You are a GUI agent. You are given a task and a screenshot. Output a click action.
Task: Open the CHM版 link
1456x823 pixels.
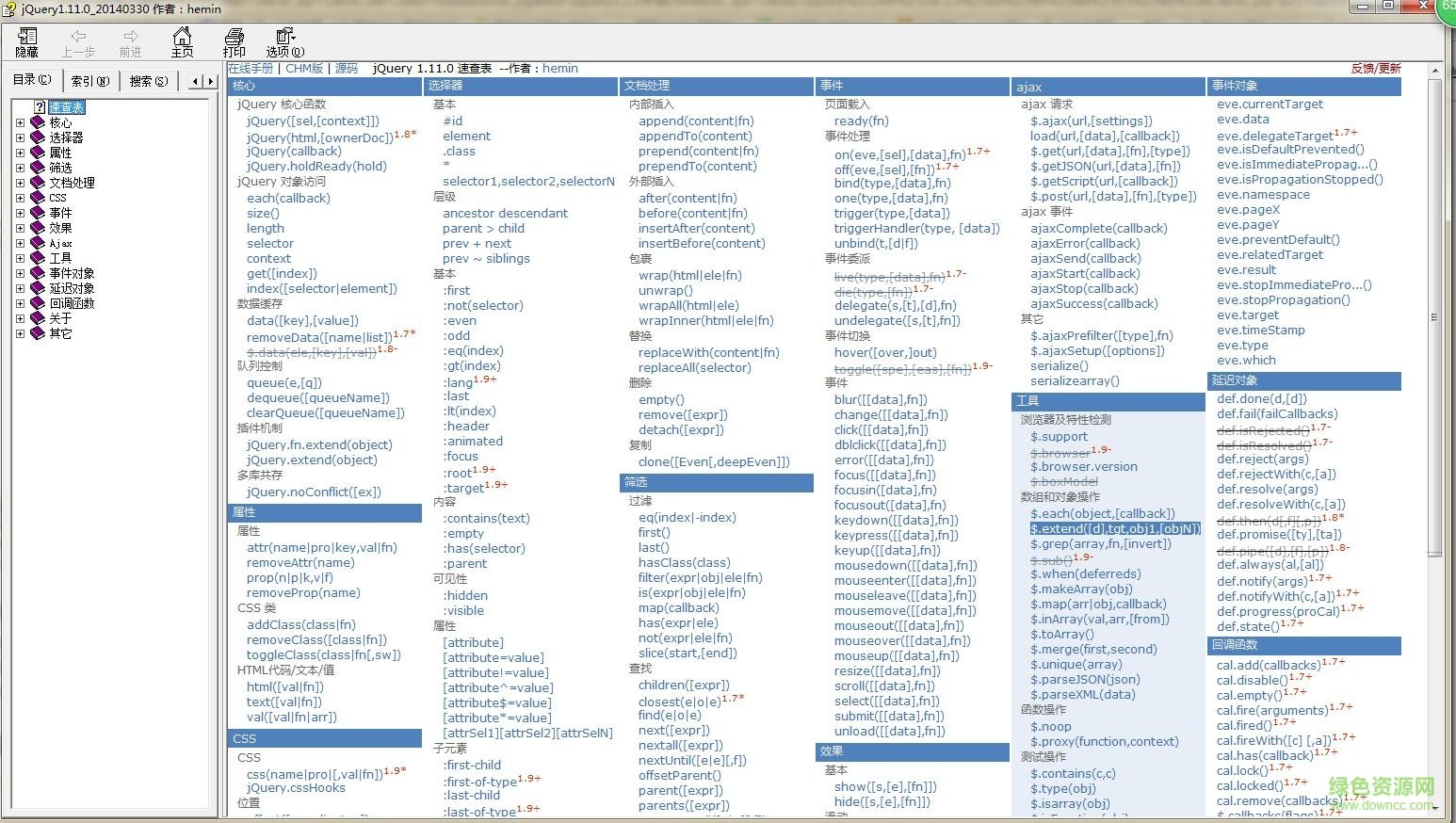304,68
